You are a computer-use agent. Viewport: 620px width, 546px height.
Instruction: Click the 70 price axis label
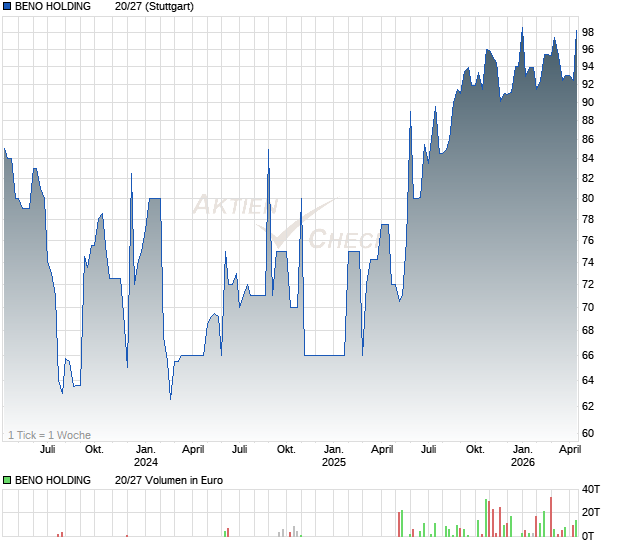[x=588, y=307]
